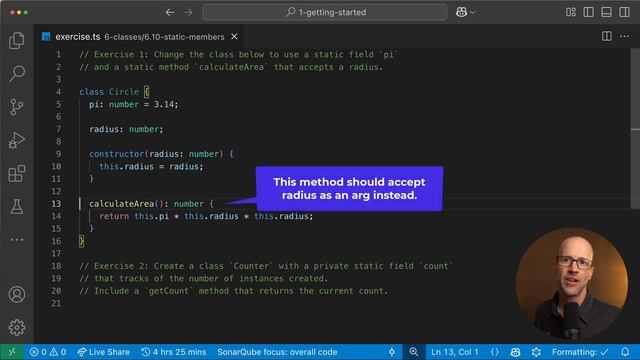Click line number 4 in gutter
640x360 pixels.
pos(58,92)
